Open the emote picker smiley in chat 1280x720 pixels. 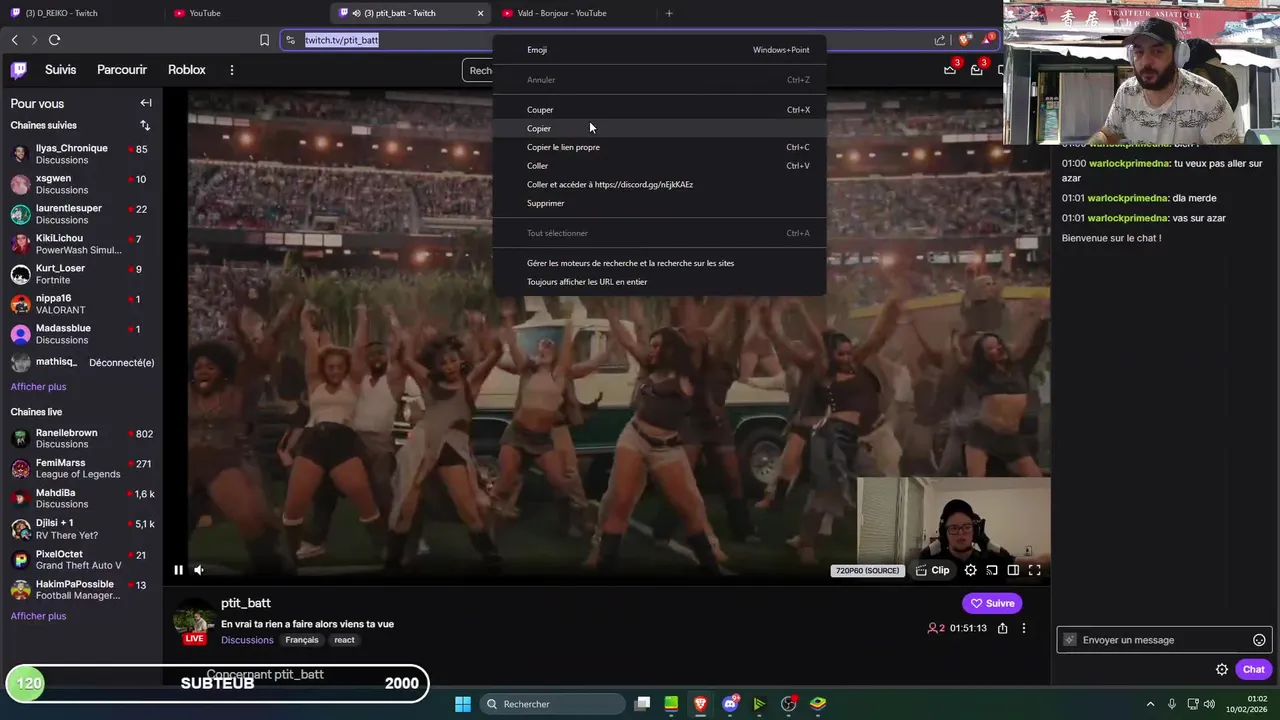1259,640
